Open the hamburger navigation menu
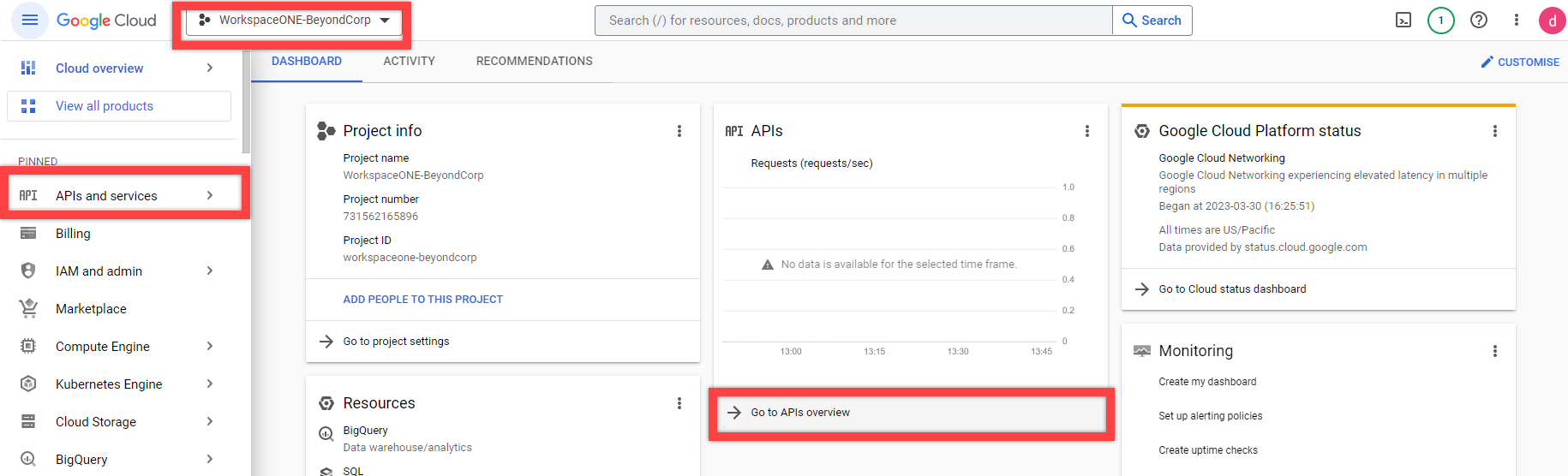Screen dimensions: 1568x476 30,20
